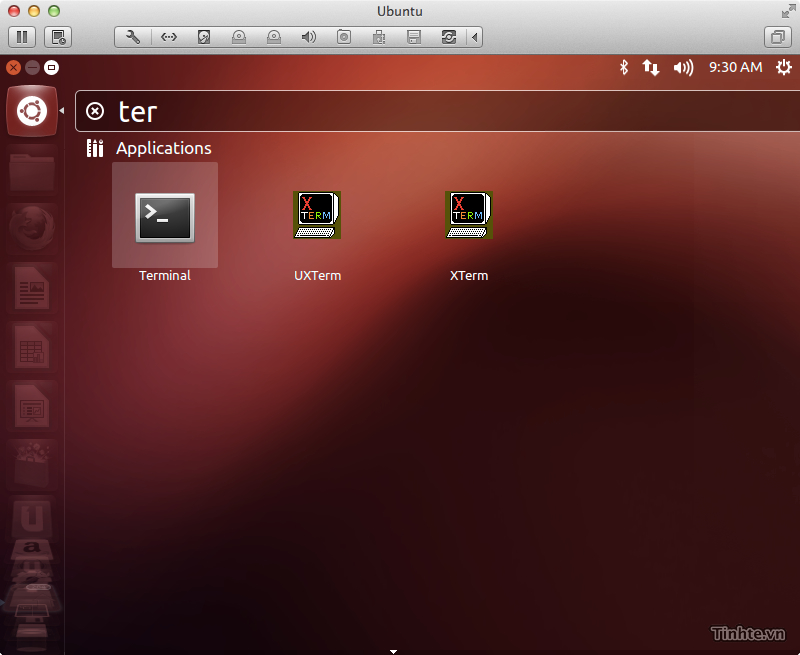Open virtual machine settings wrench icon
800x655 pixels.
(133, 37)
